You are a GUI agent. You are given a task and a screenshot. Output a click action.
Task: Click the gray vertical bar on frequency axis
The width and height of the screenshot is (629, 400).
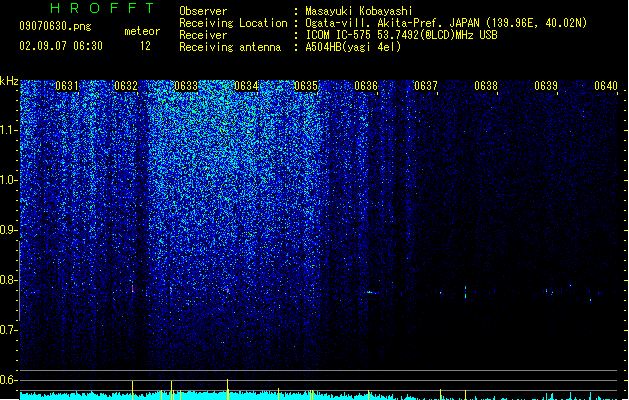pos(19,281)
